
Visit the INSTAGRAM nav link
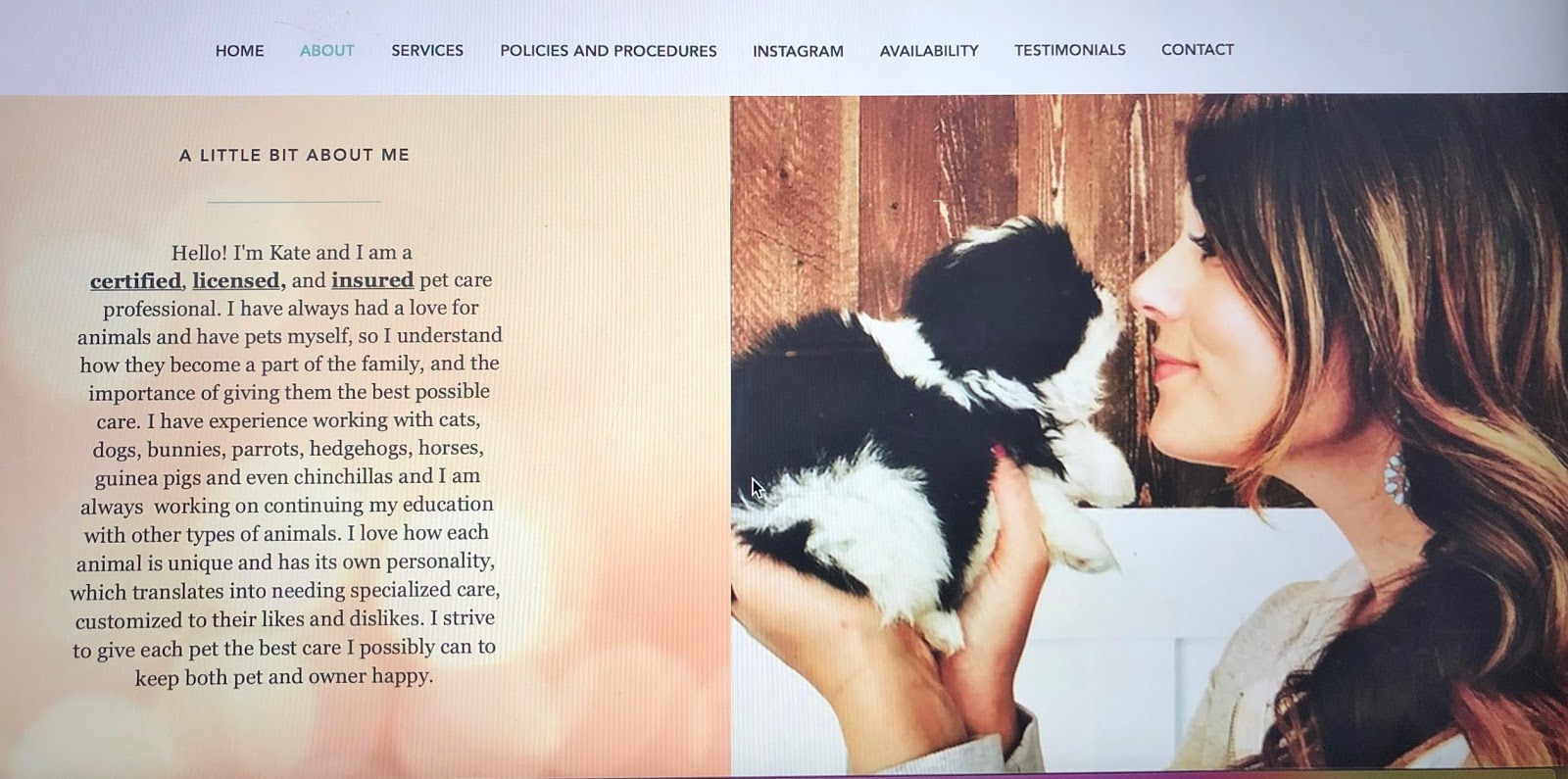click(x=798, y=51)
